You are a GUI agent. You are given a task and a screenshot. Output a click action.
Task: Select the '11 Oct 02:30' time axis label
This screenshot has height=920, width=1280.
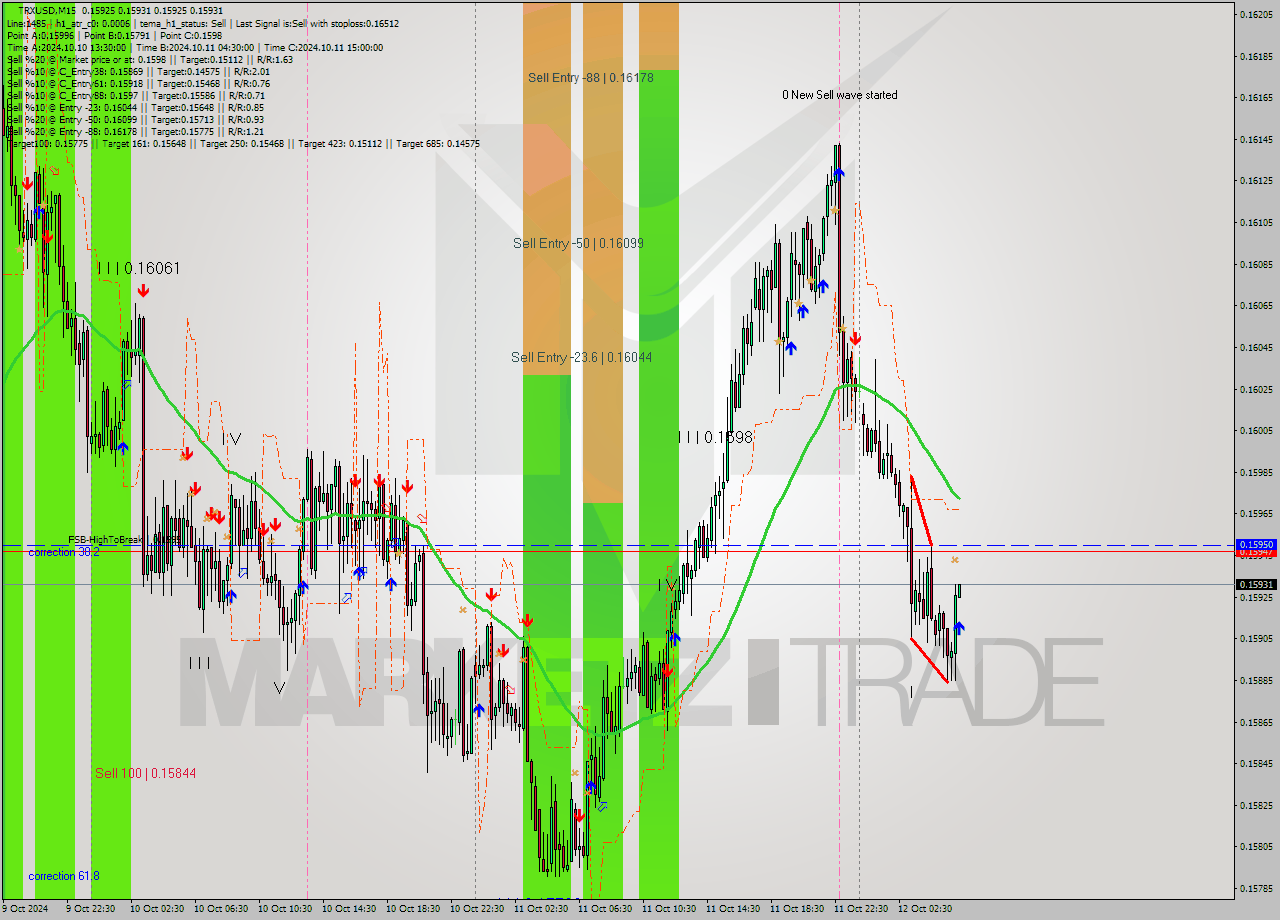(x=541, y=909)
